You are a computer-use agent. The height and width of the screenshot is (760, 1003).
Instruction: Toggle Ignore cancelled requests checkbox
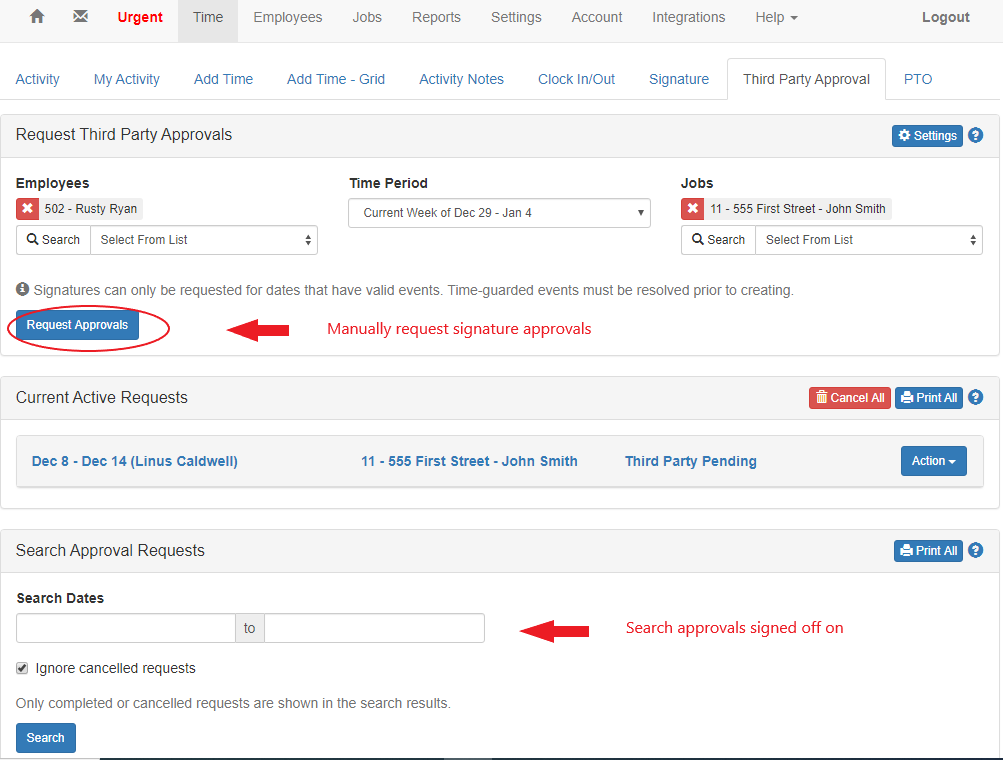click(23, 668)
